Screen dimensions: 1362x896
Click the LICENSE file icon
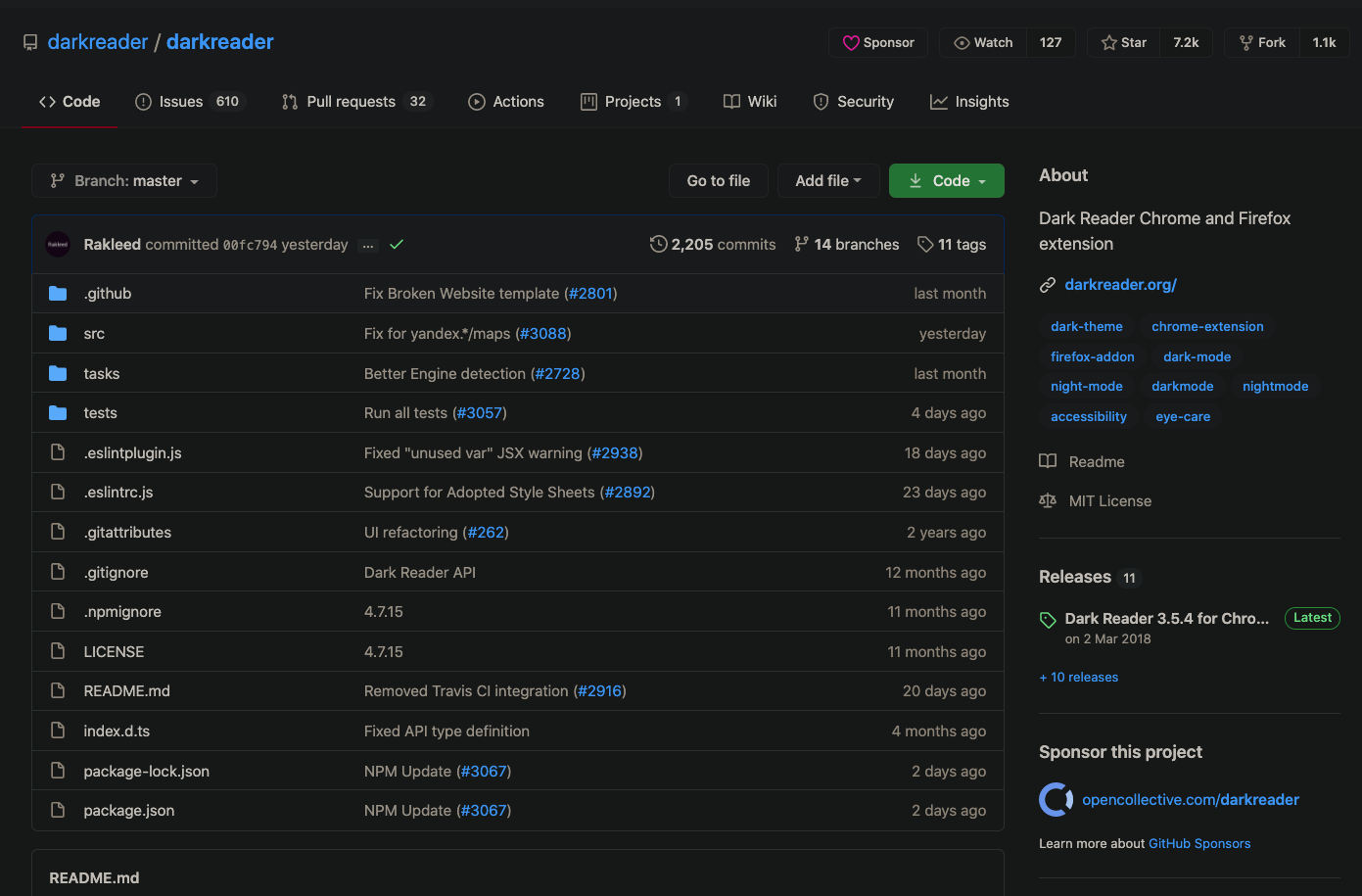pyautogui.click(x=58, y=651)
